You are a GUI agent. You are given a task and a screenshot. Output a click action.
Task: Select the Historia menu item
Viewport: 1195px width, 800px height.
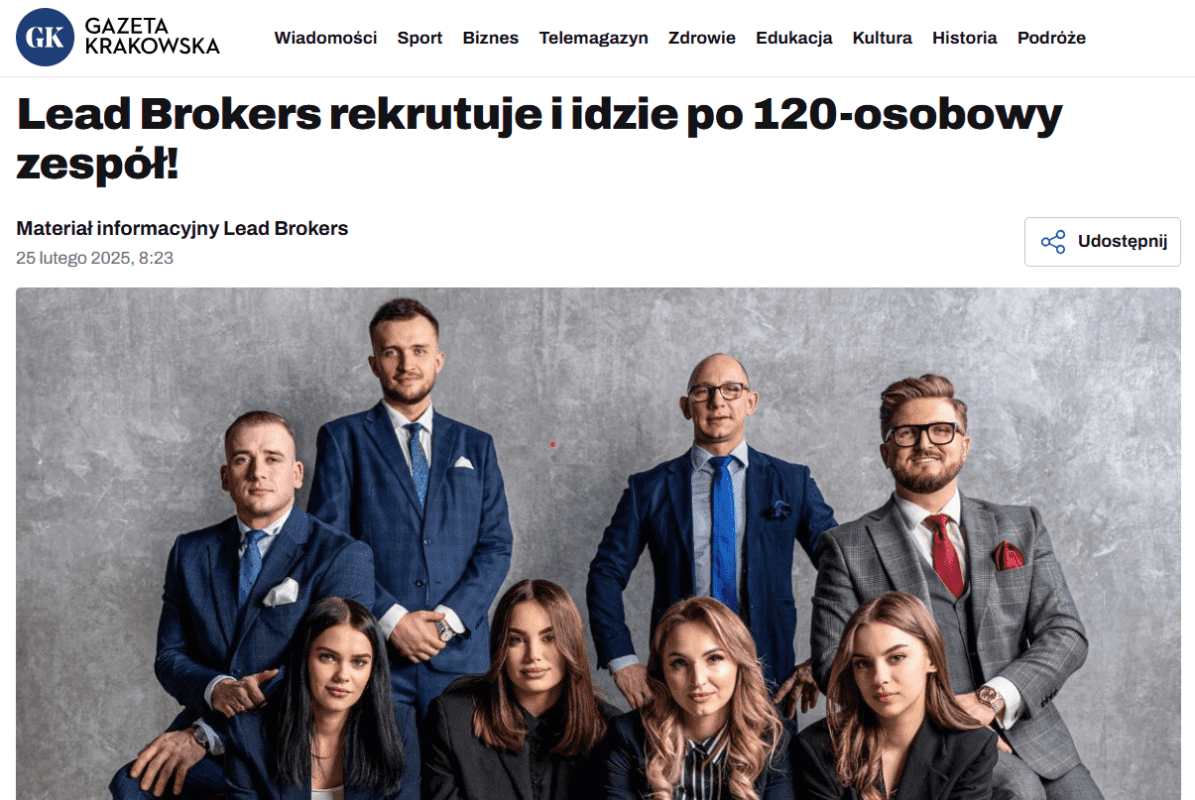tap(964, 38)
